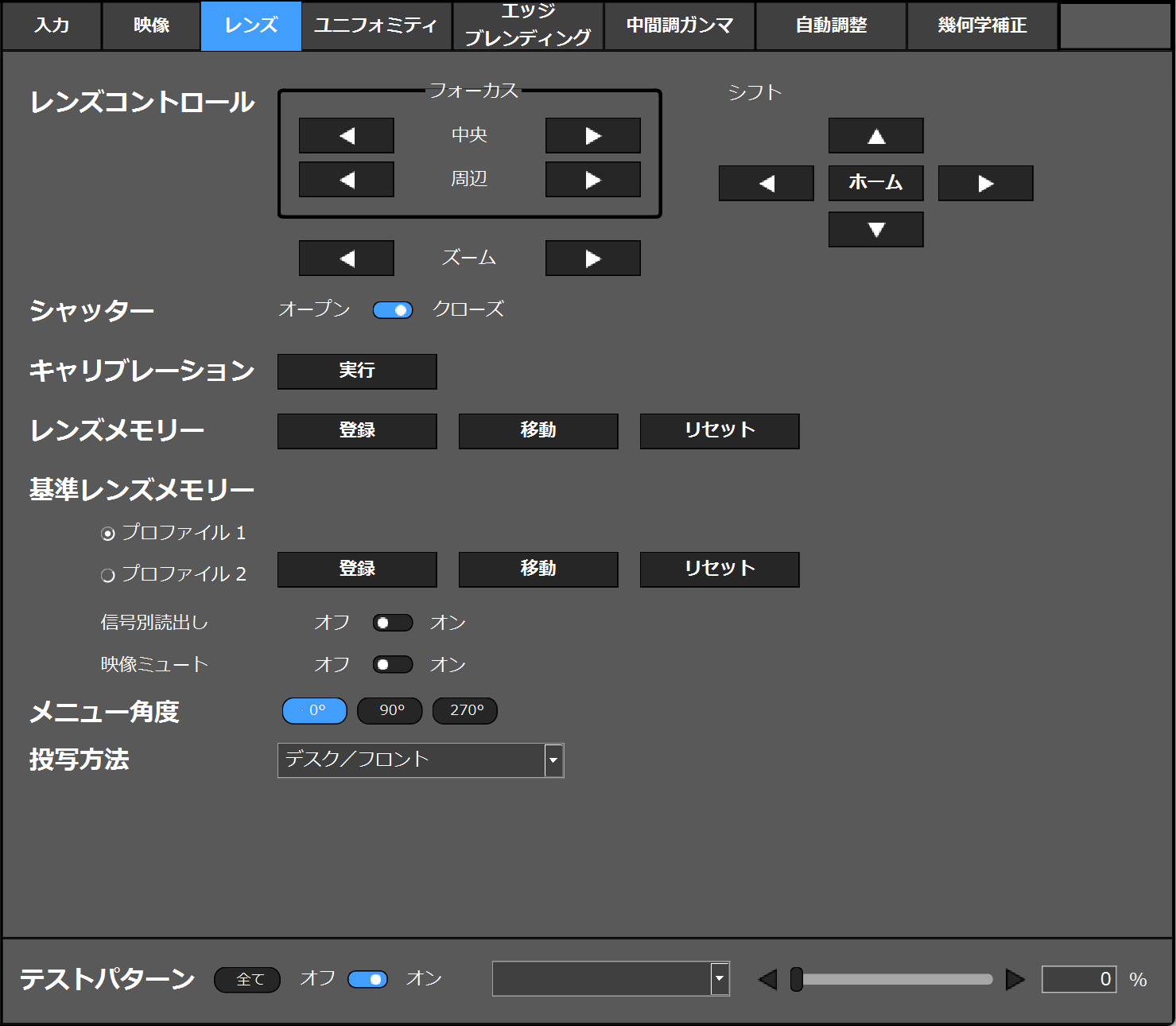Enable the 映像ミュート toggle switch
The width and height of the screenshot is (1176, 1026).
(393, 665)
